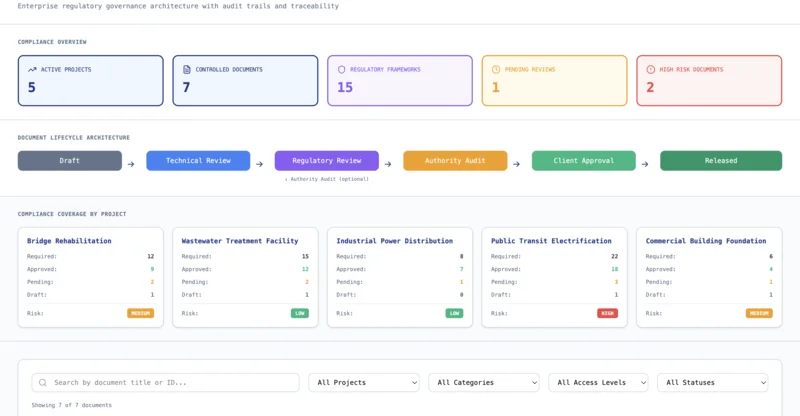Select the Technical Review stage
The height and width of the screenshot is (416, 800).
pyautogui.click(x=198, y=161)
